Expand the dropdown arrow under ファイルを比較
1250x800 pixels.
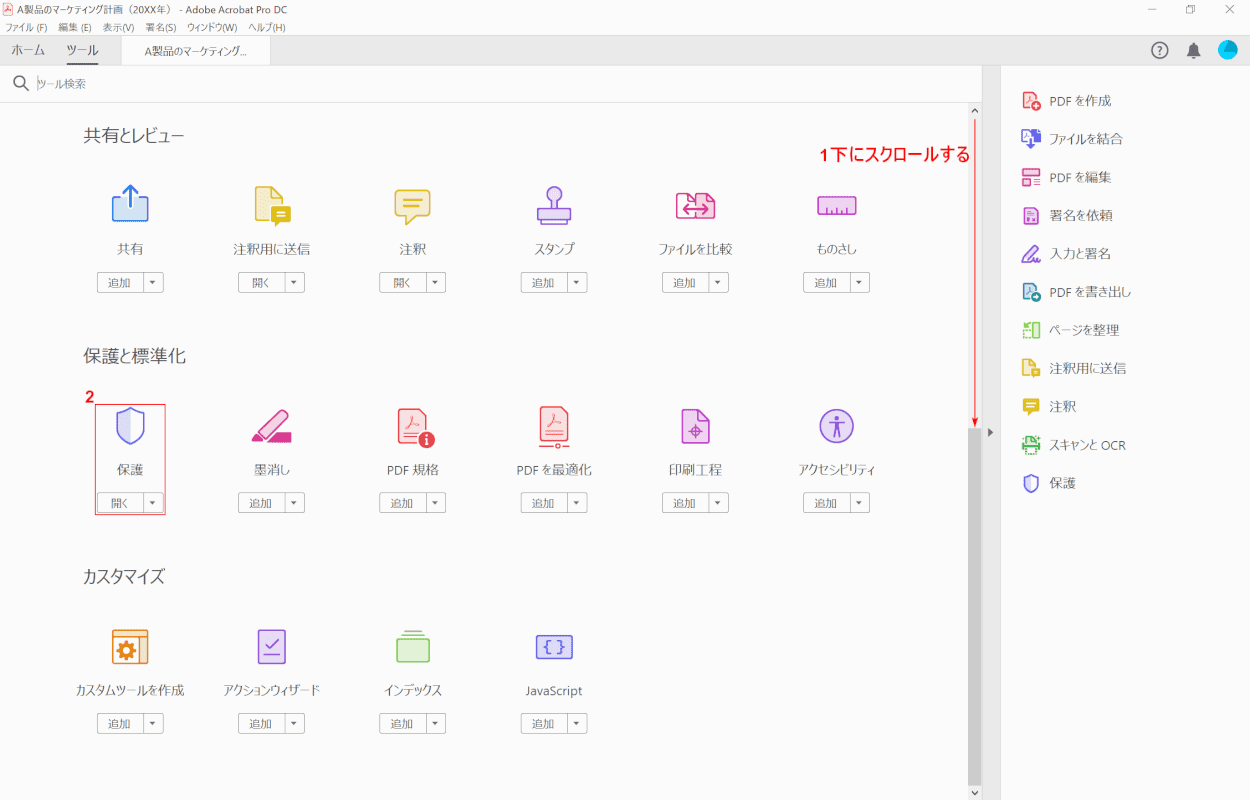click(x=718, y=283)
